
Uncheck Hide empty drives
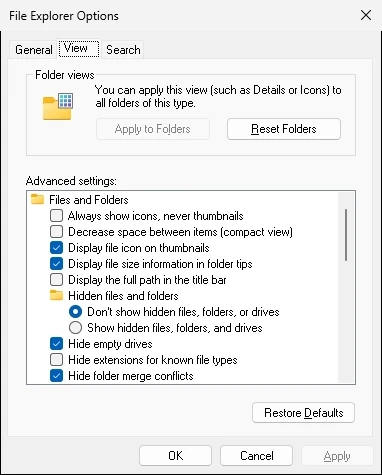click(x=56, y=344)
